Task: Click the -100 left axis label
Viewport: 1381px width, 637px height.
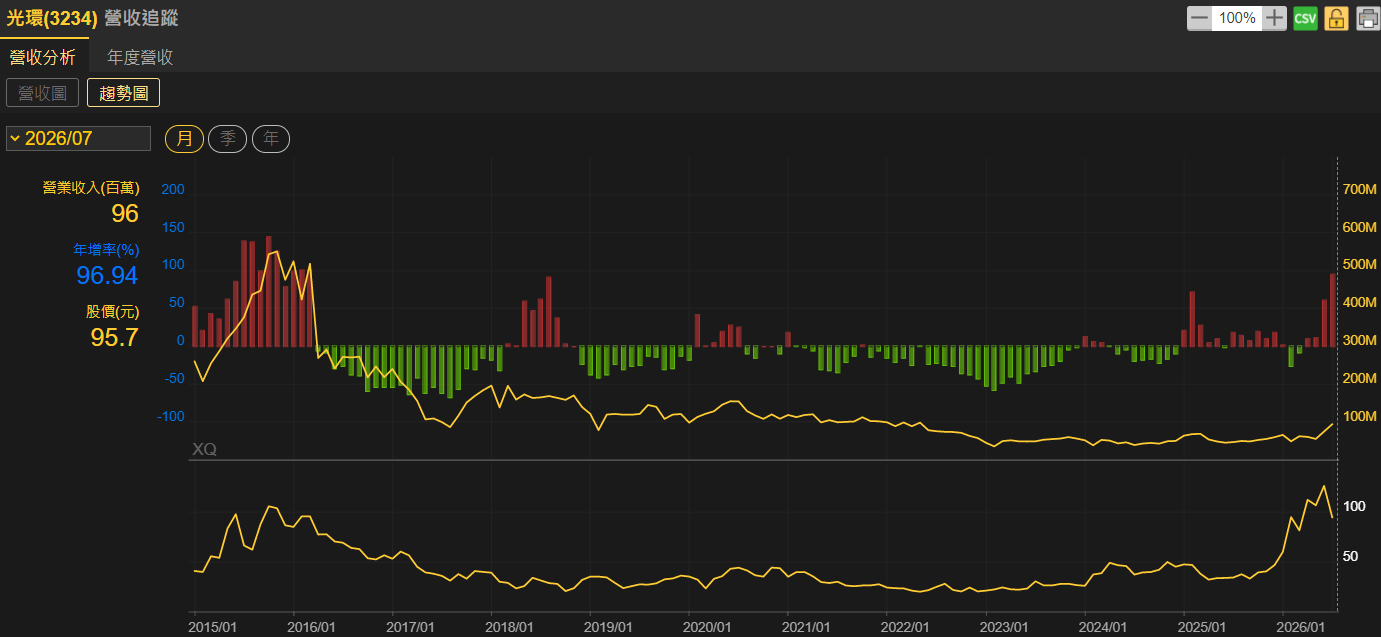Action: point(171,416)
